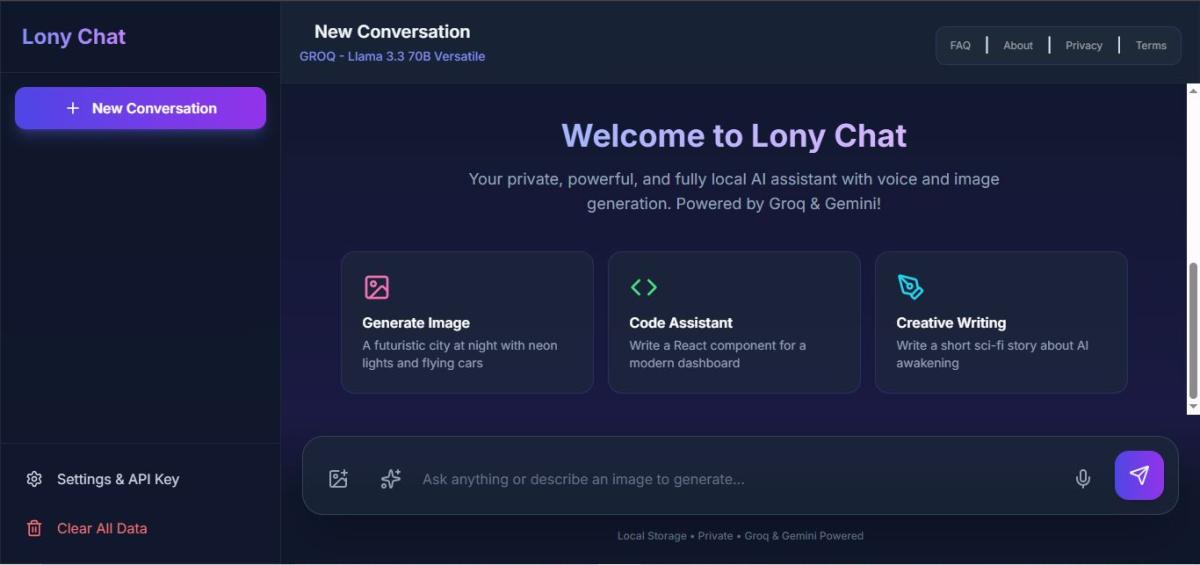Click the trash can icon
Image resolution: width=1200 pixels, height=565 pixels.
[34, 528]
